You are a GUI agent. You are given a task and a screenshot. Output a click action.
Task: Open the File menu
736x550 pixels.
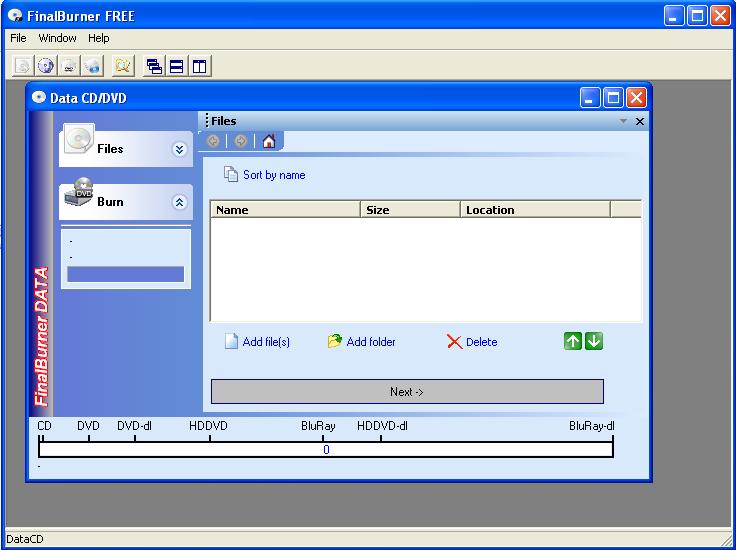18,38
